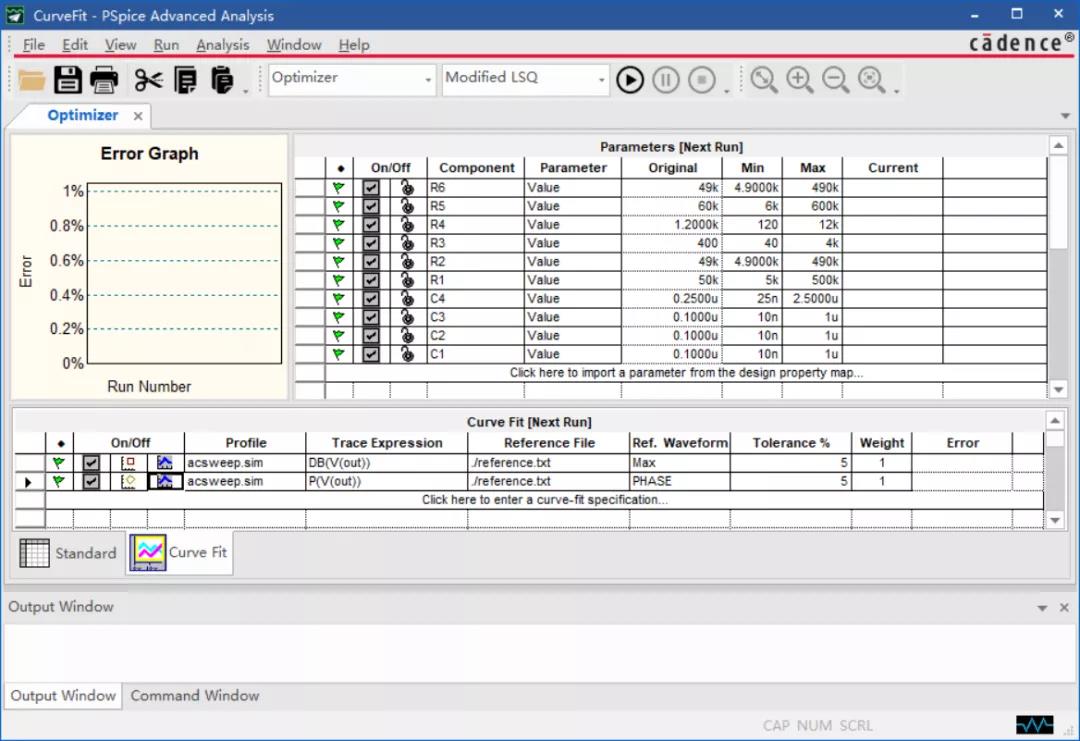Expand the run toolbar options arrow
Screen dimensions: 1080x741
727,92
